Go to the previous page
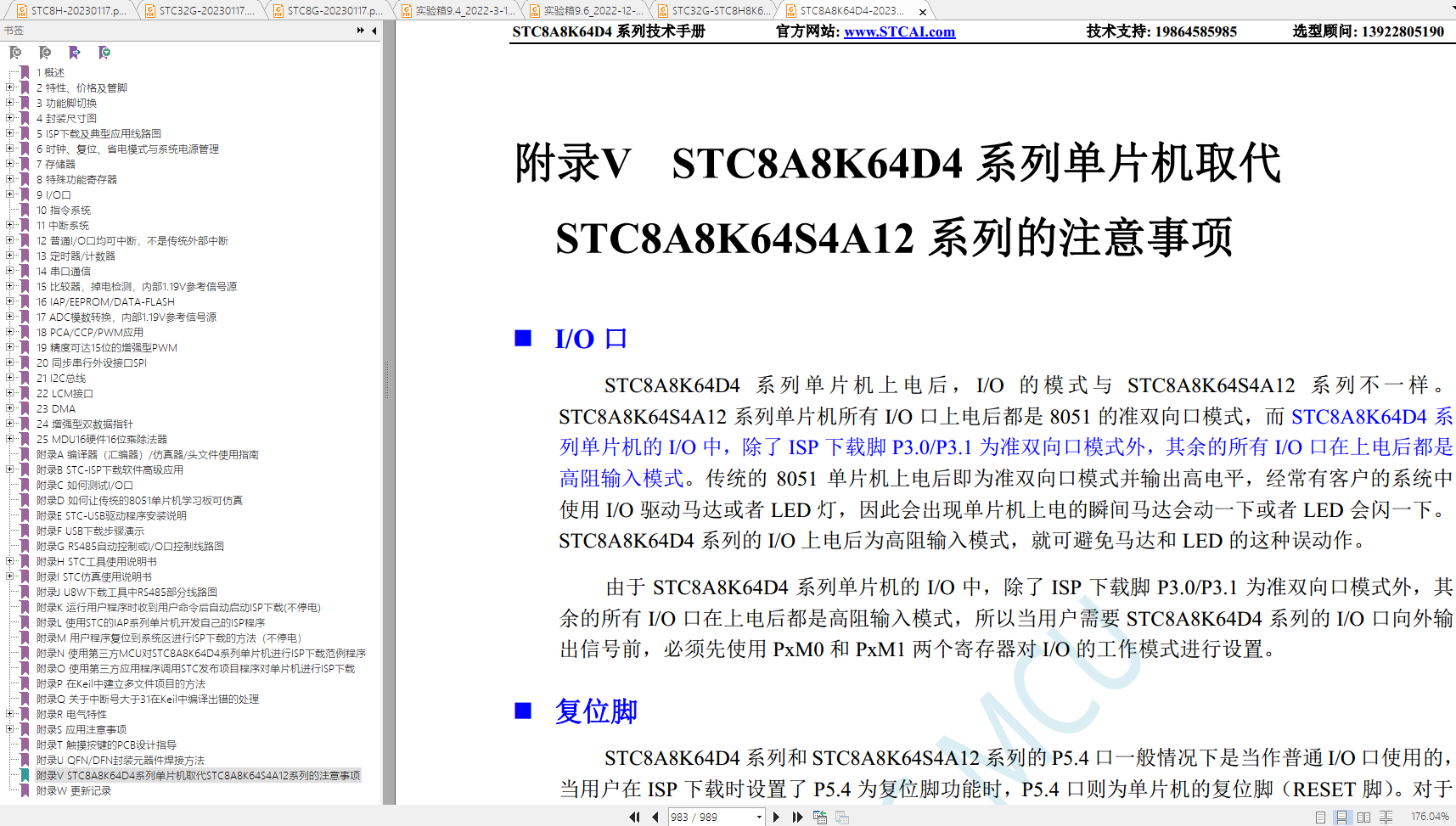The width and height of the screenshot is (1456, 826). click(x=655, y=817)
